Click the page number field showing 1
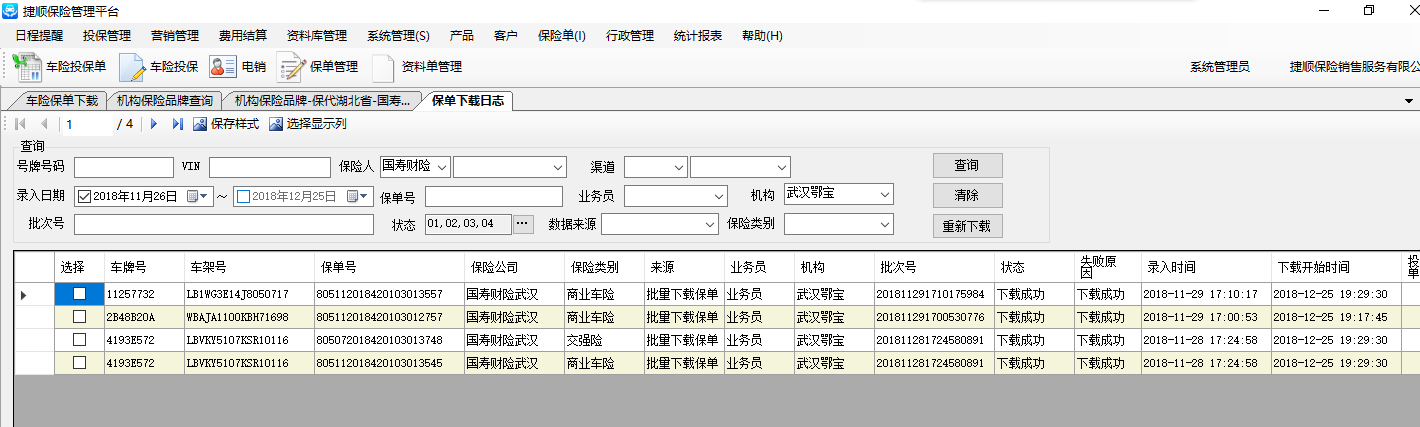The width and height of the screenshot is (1420, 427). click(86, 124)
